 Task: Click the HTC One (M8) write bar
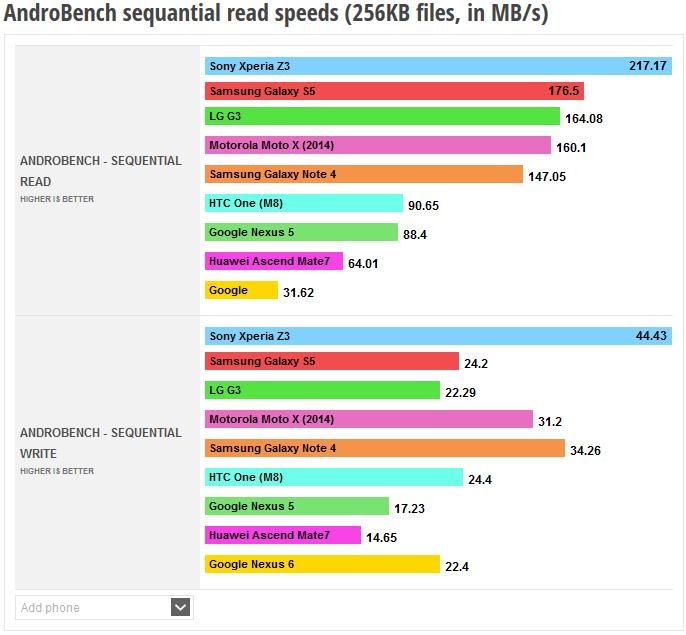(x=334, y=477)
